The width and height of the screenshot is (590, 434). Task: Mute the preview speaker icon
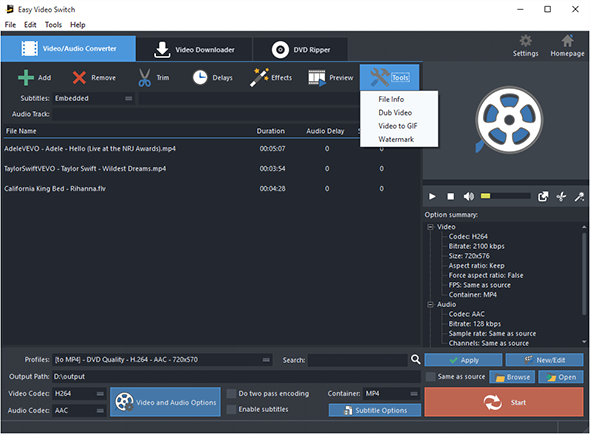468,196
